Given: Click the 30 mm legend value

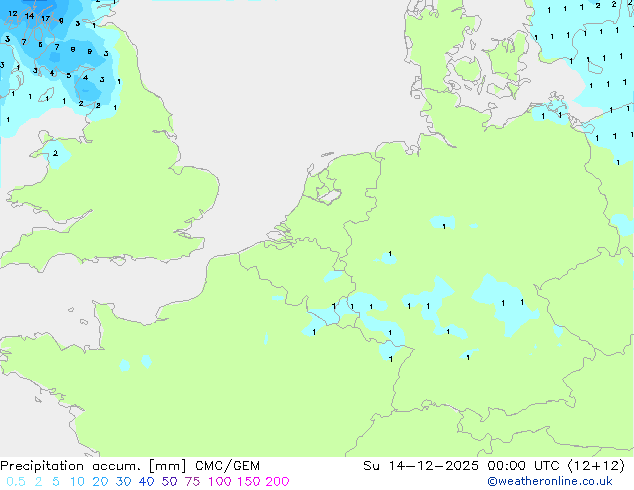Looking at the screenshot, I should click(x=123, y=482).
